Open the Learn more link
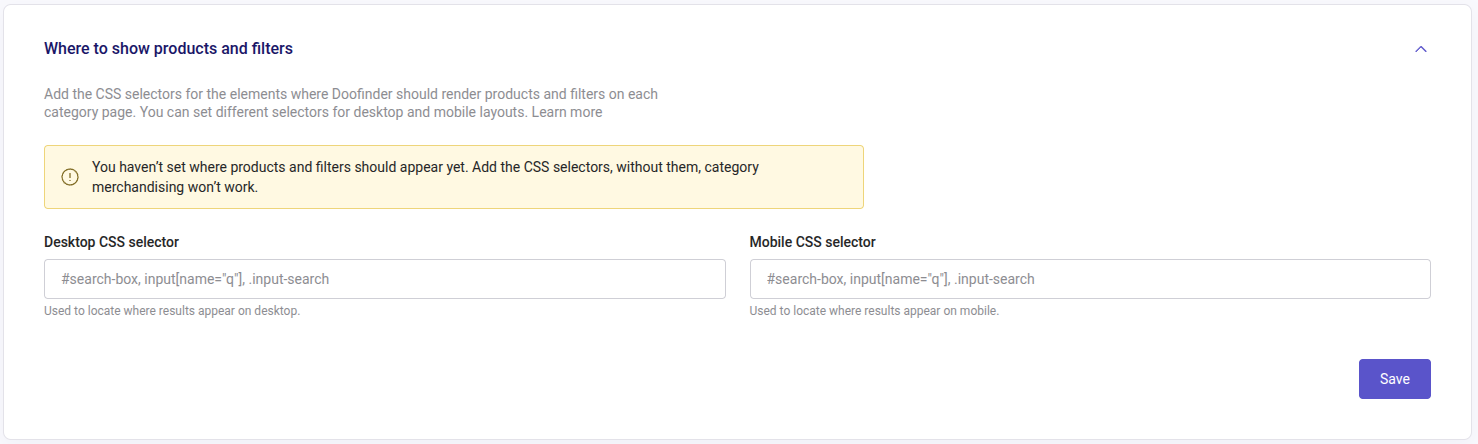Viewport: 1478px width, 444px height. pos(566,112)
